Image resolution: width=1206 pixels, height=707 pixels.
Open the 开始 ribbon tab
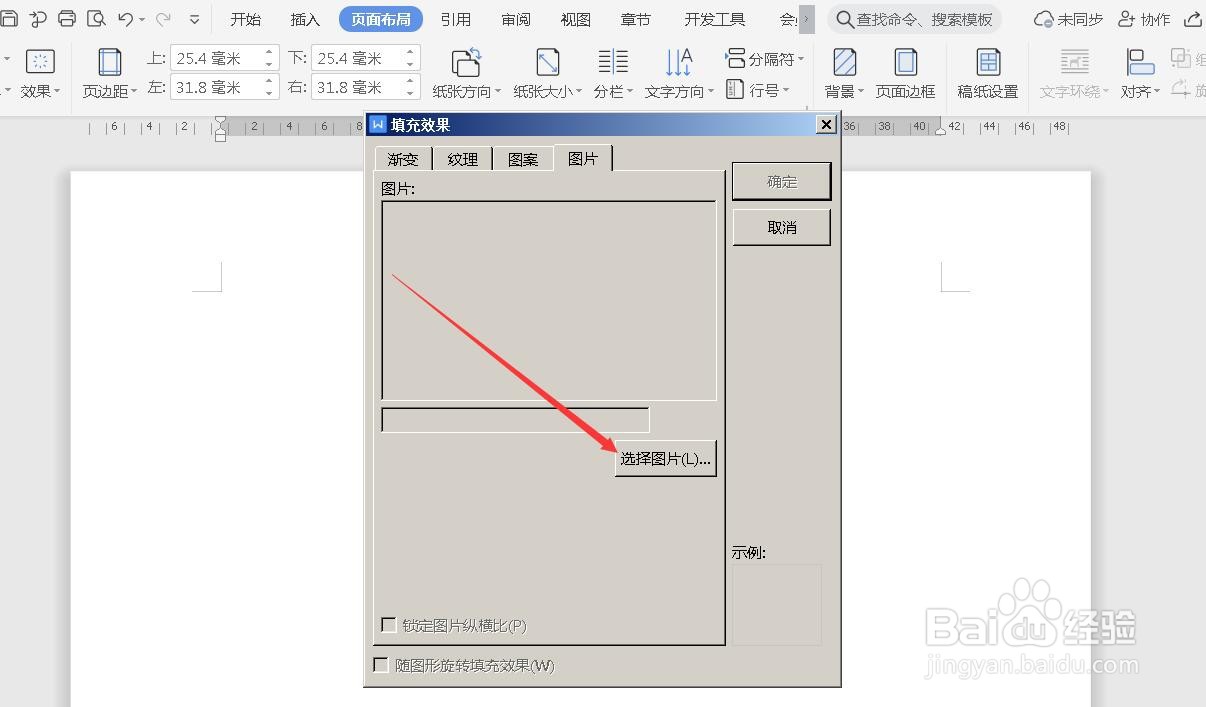(x=245, y=19)
